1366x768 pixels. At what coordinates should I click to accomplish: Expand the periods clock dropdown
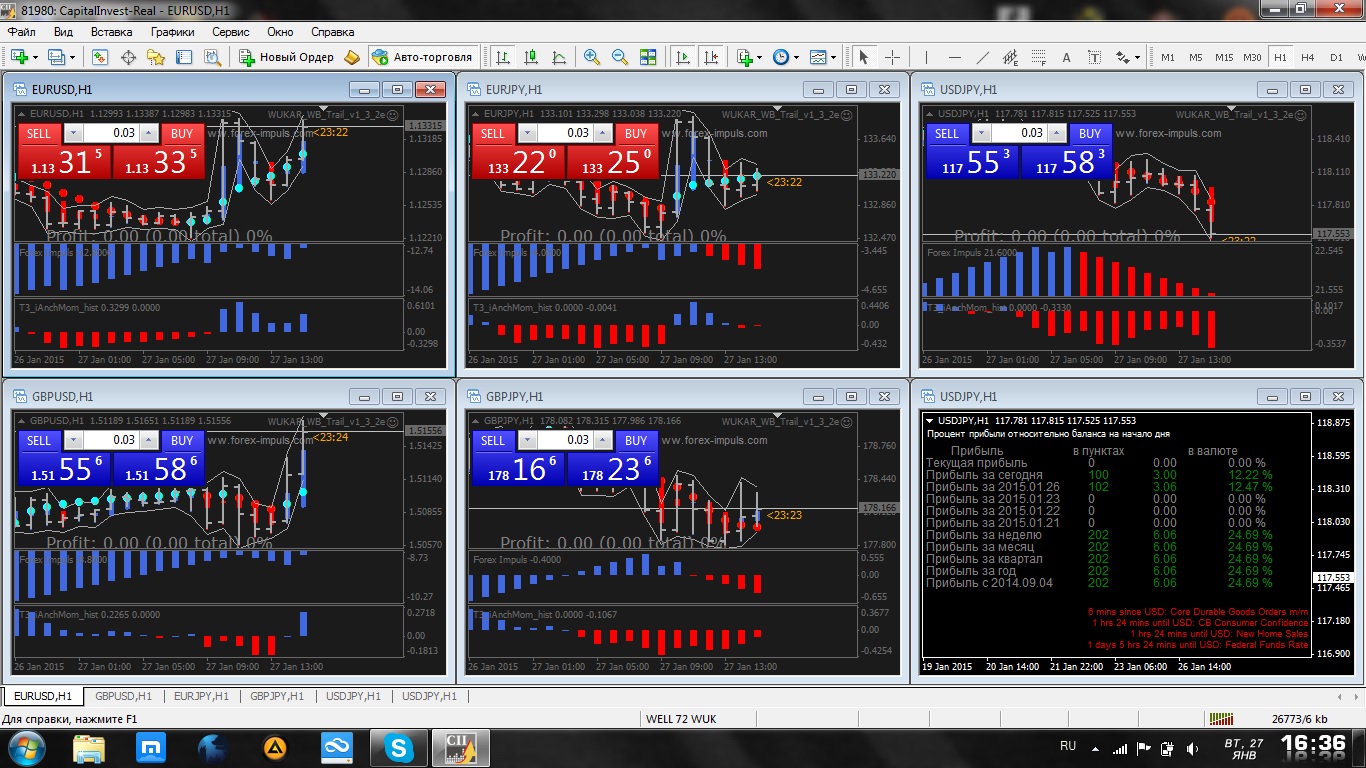[797, 57]
